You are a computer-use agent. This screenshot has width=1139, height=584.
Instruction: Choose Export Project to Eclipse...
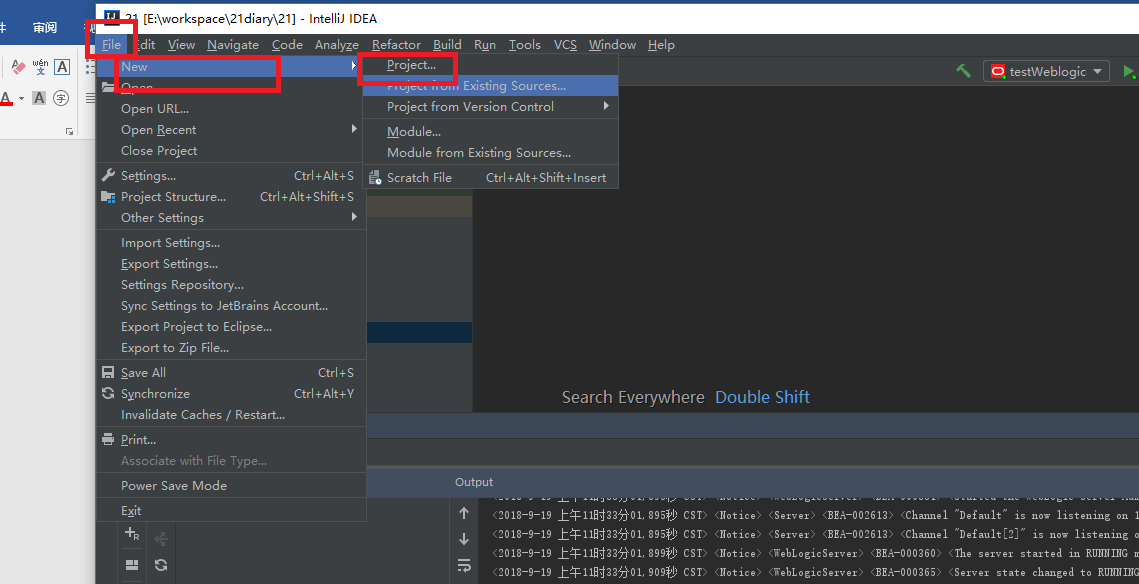click(231, 327)
